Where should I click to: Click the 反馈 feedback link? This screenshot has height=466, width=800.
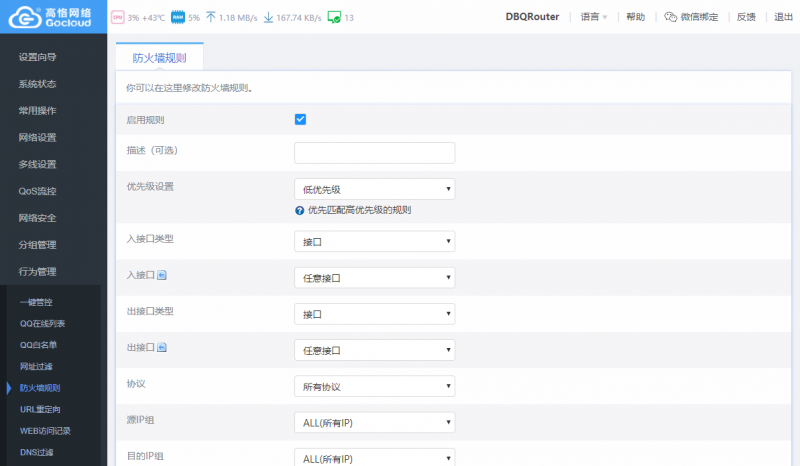coord(746,17)
